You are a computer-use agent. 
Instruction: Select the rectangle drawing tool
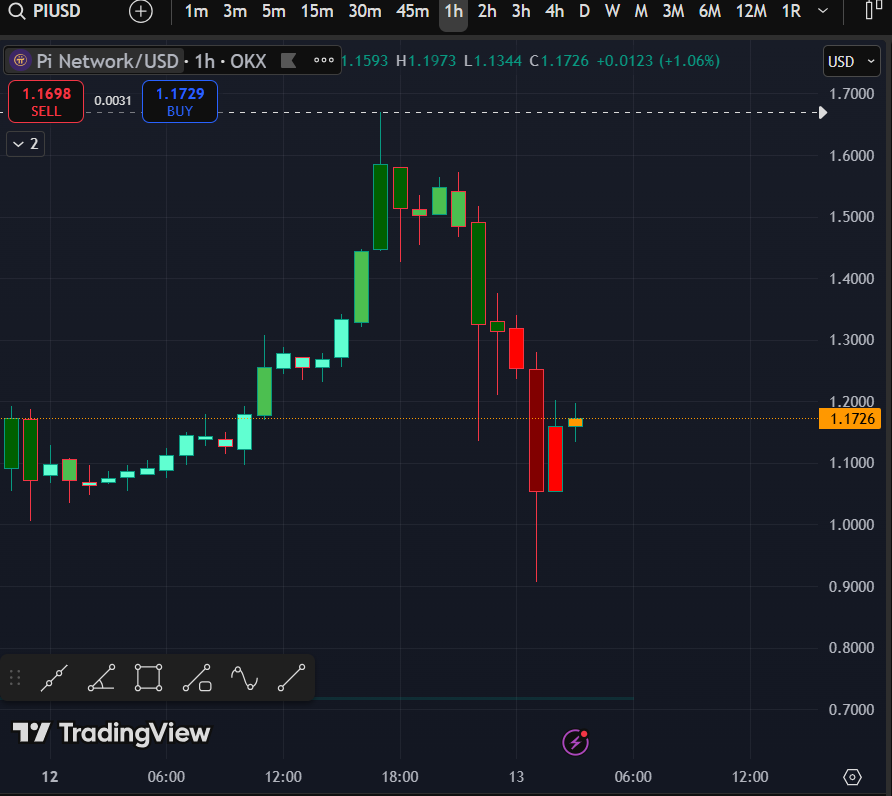(x=148, y=678)
